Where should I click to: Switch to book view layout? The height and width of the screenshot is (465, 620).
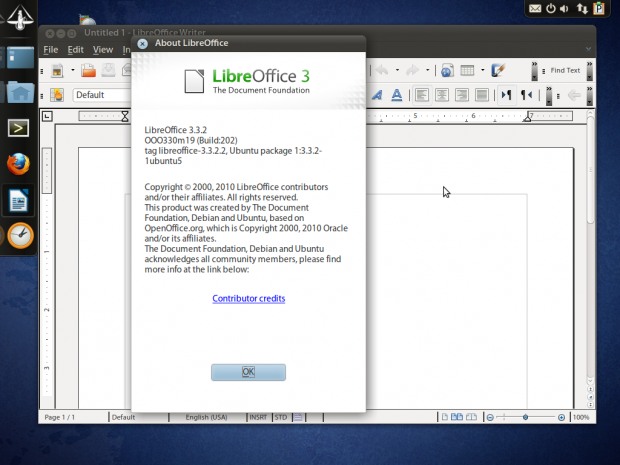(x=471, y=417)
